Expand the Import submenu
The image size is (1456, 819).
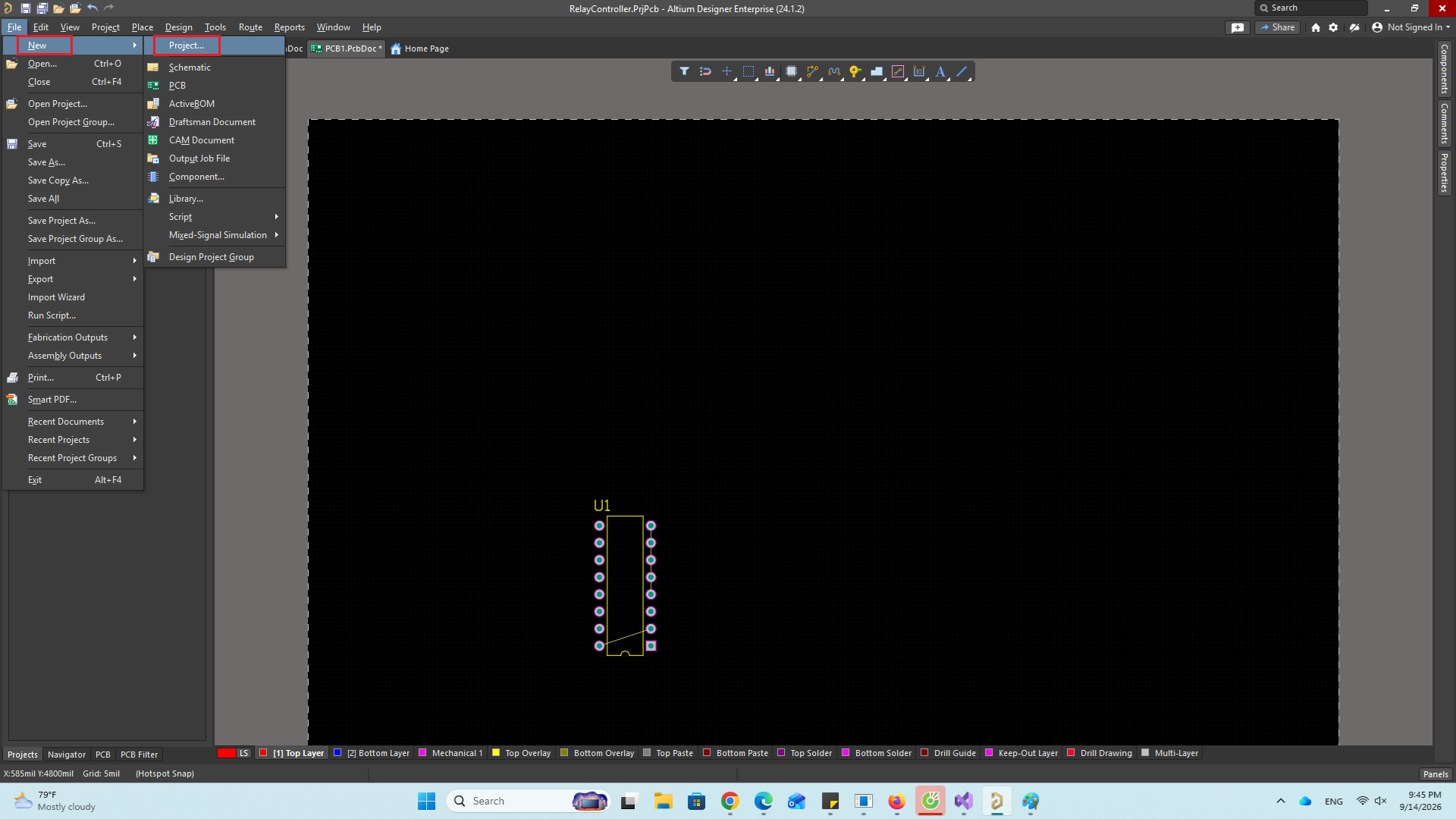(x=73, y=261)
